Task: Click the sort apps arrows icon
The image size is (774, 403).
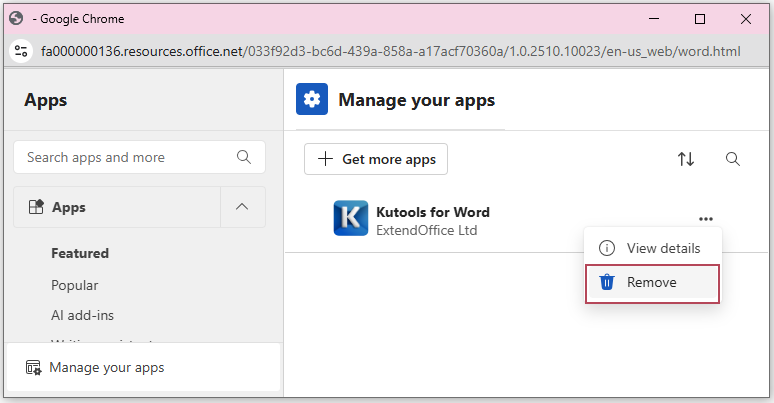Action: pos(686,159)
